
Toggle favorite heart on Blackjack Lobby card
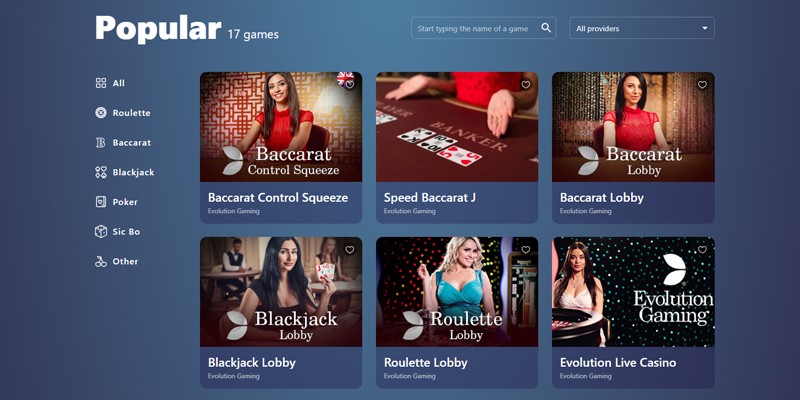(x=349, y=249)
